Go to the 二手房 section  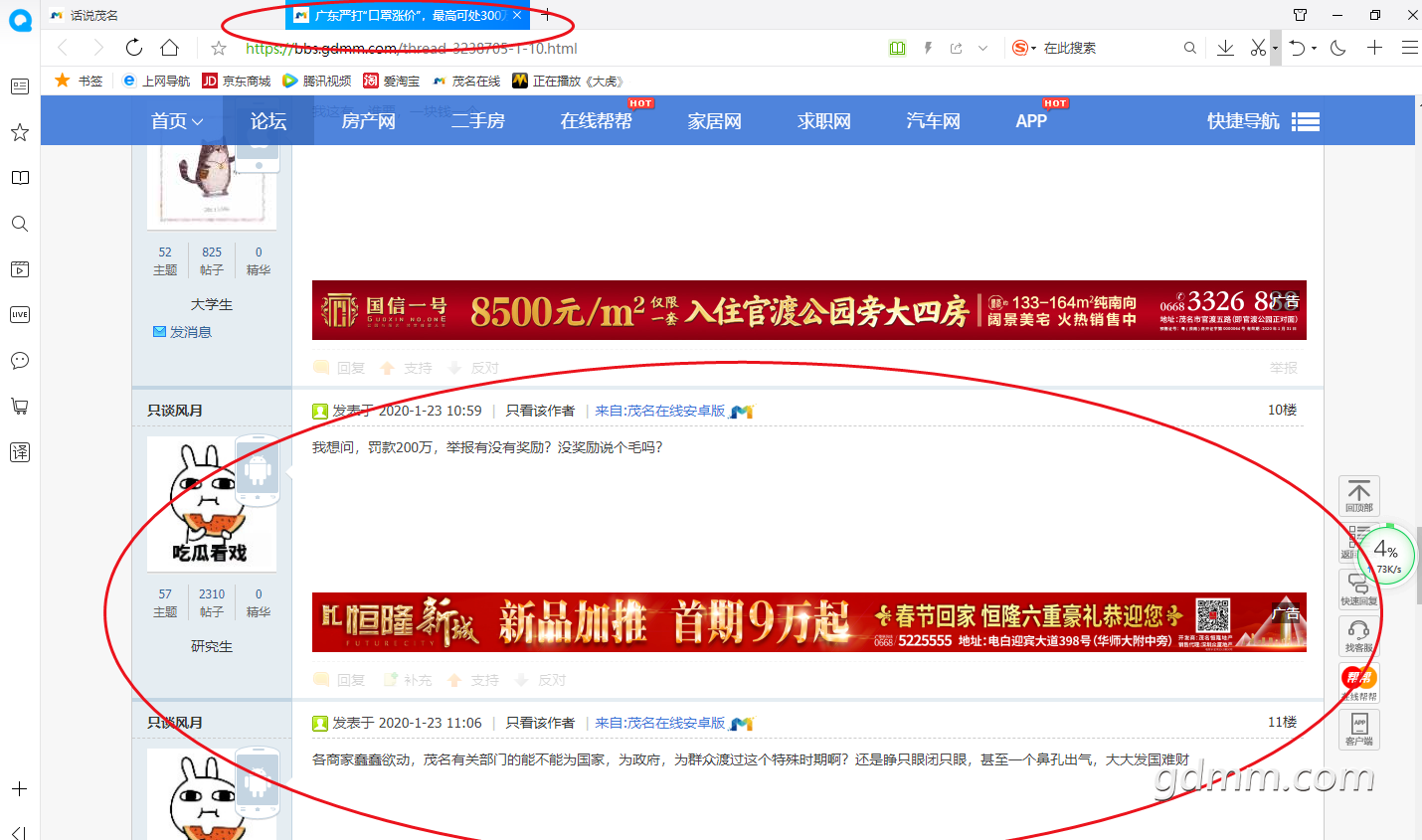(x=477, y=121)
